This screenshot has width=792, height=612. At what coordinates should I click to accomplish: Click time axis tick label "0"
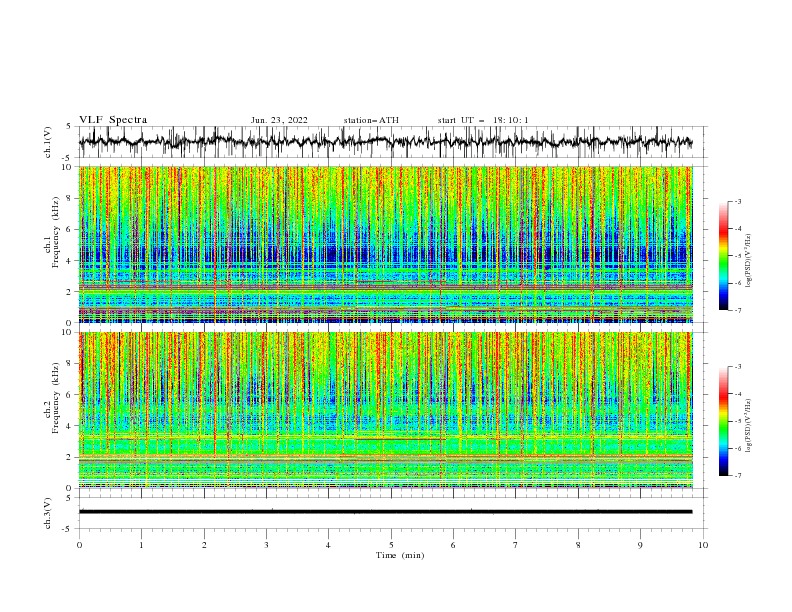tap(79, 545)
